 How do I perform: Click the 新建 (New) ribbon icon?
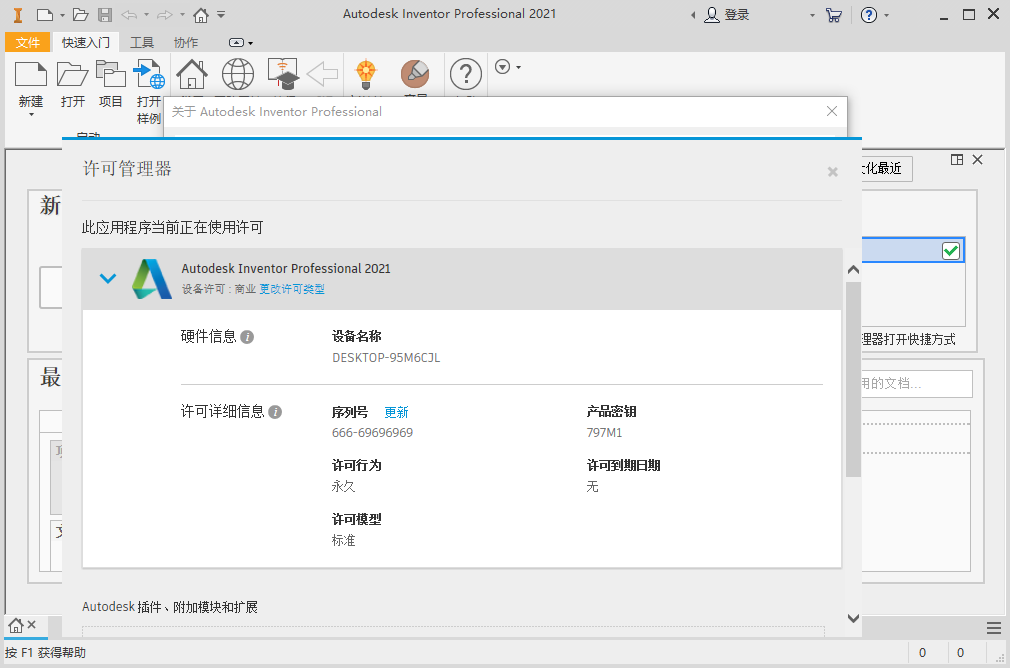tap(31, 75)
